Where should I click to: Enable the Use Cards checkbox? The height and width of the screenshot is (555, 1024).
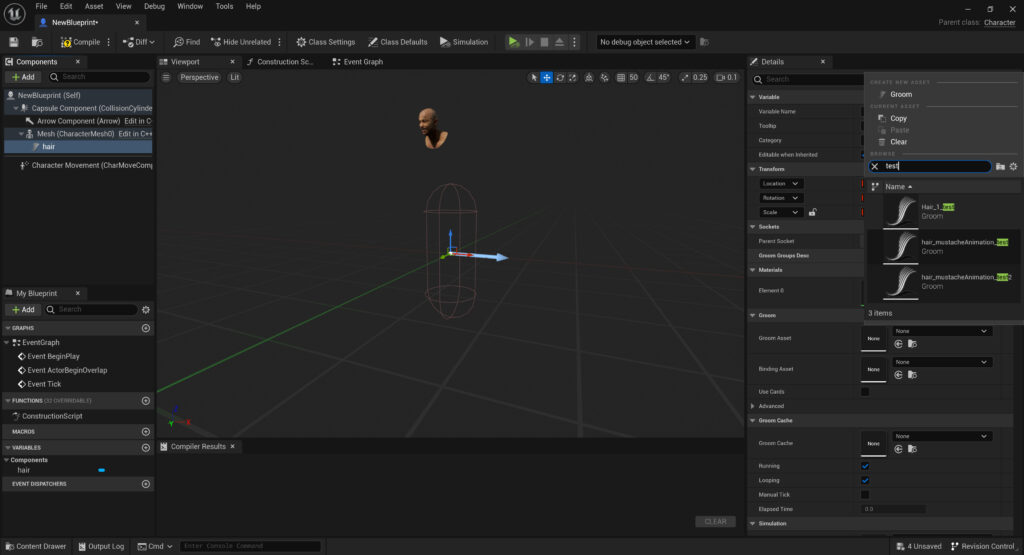865,392
